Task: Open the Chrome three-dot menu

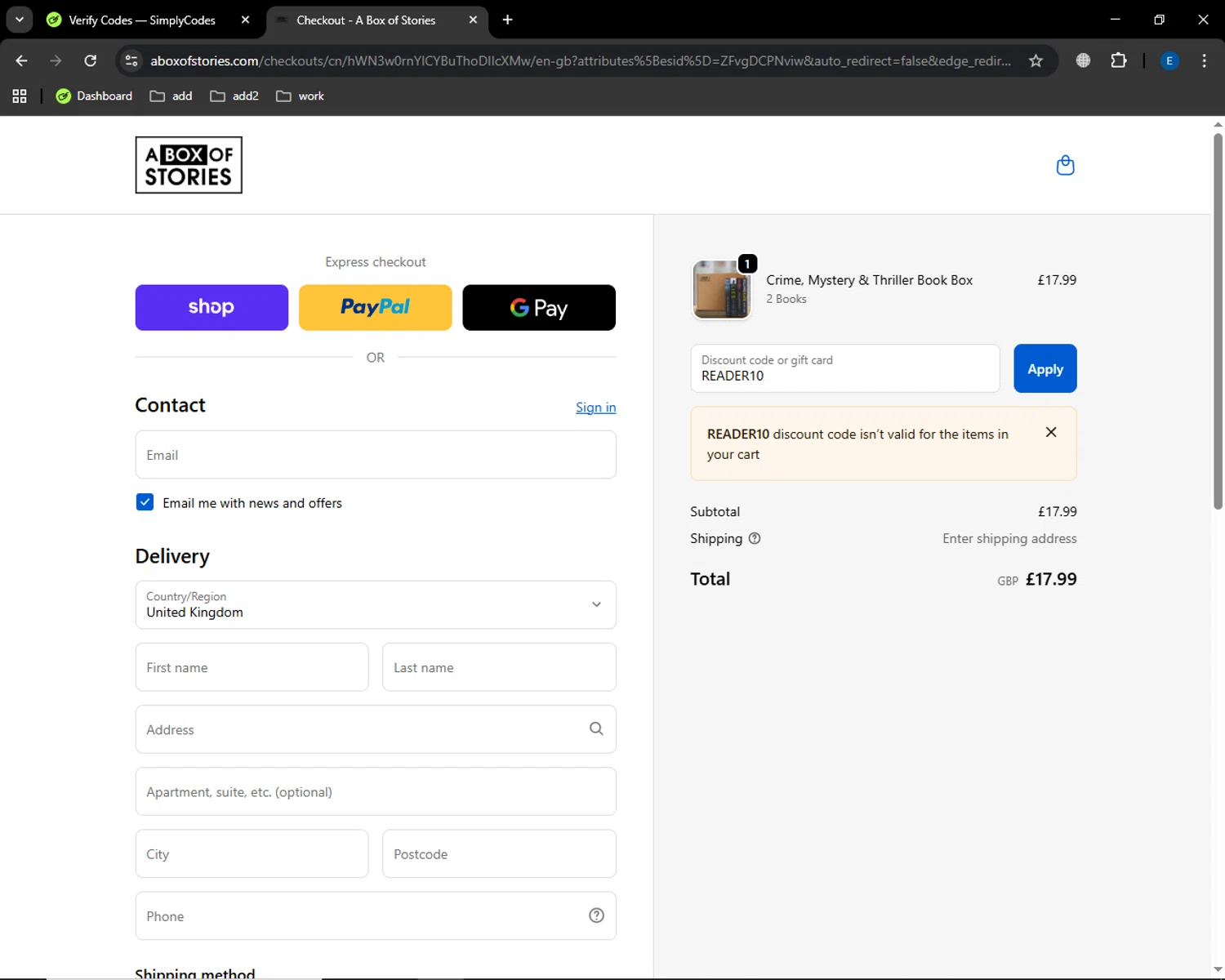Action: pyautogui.click(x=1204, y=60)
